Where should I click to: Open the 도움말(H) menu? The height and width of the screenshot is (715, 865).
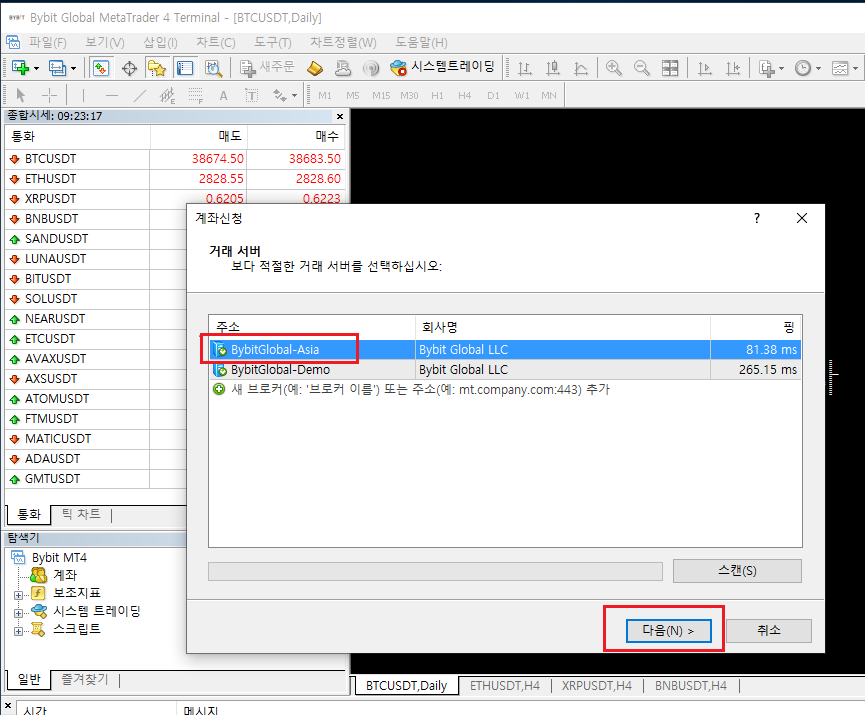pos(421,42)
